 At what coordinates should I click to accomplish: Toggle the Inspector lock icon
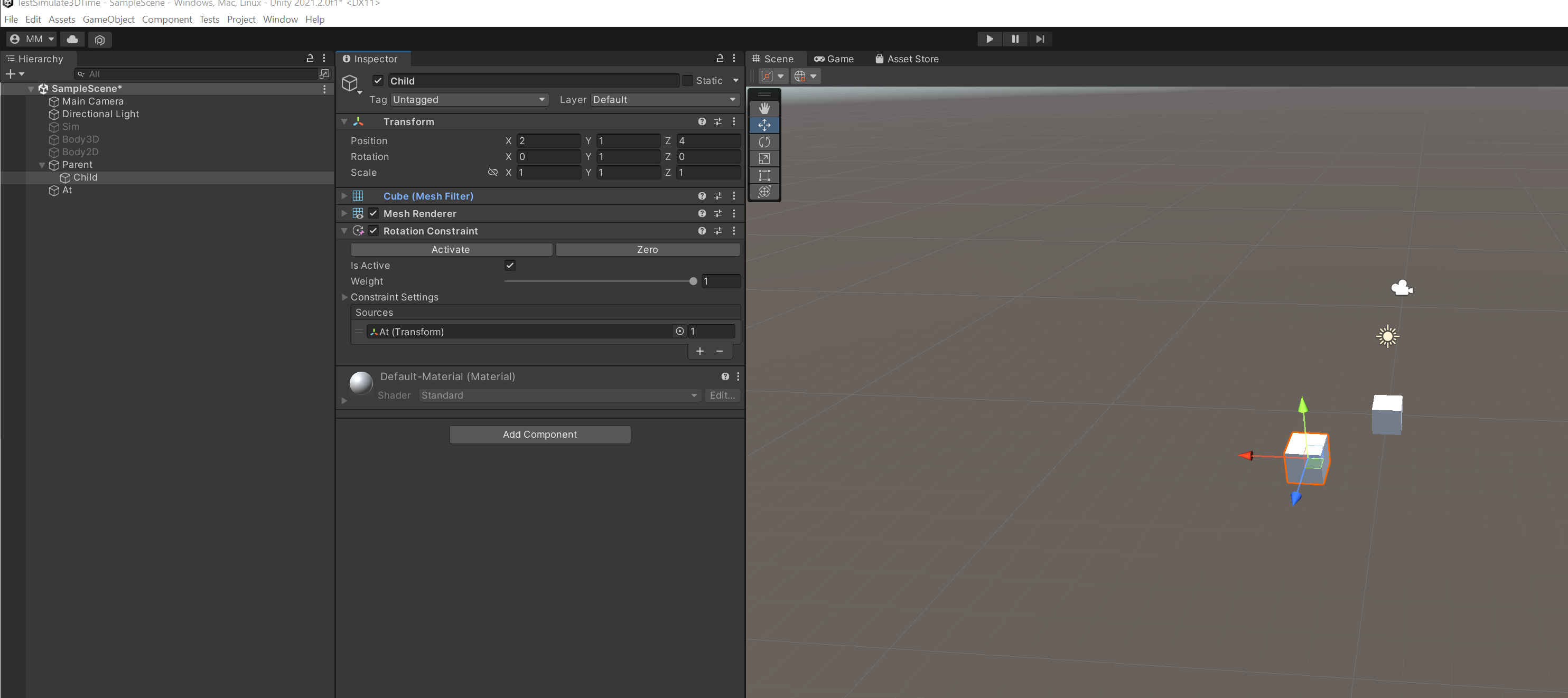(720, 59)
